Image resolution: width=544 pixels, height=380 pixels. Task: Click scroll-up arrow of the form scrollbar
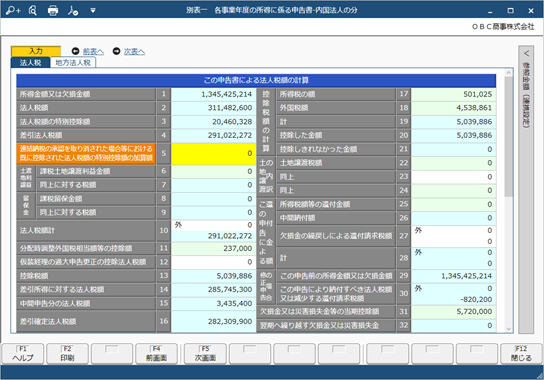509,73
